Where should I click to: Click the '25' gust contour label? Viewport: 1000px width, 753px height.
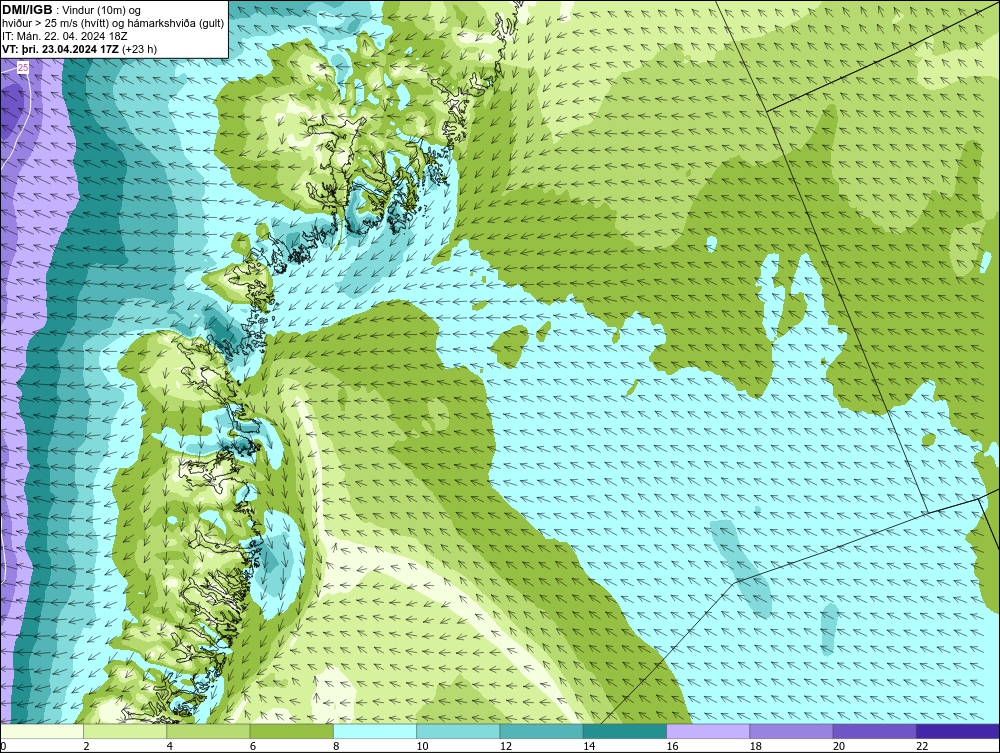tap(22, 67)
